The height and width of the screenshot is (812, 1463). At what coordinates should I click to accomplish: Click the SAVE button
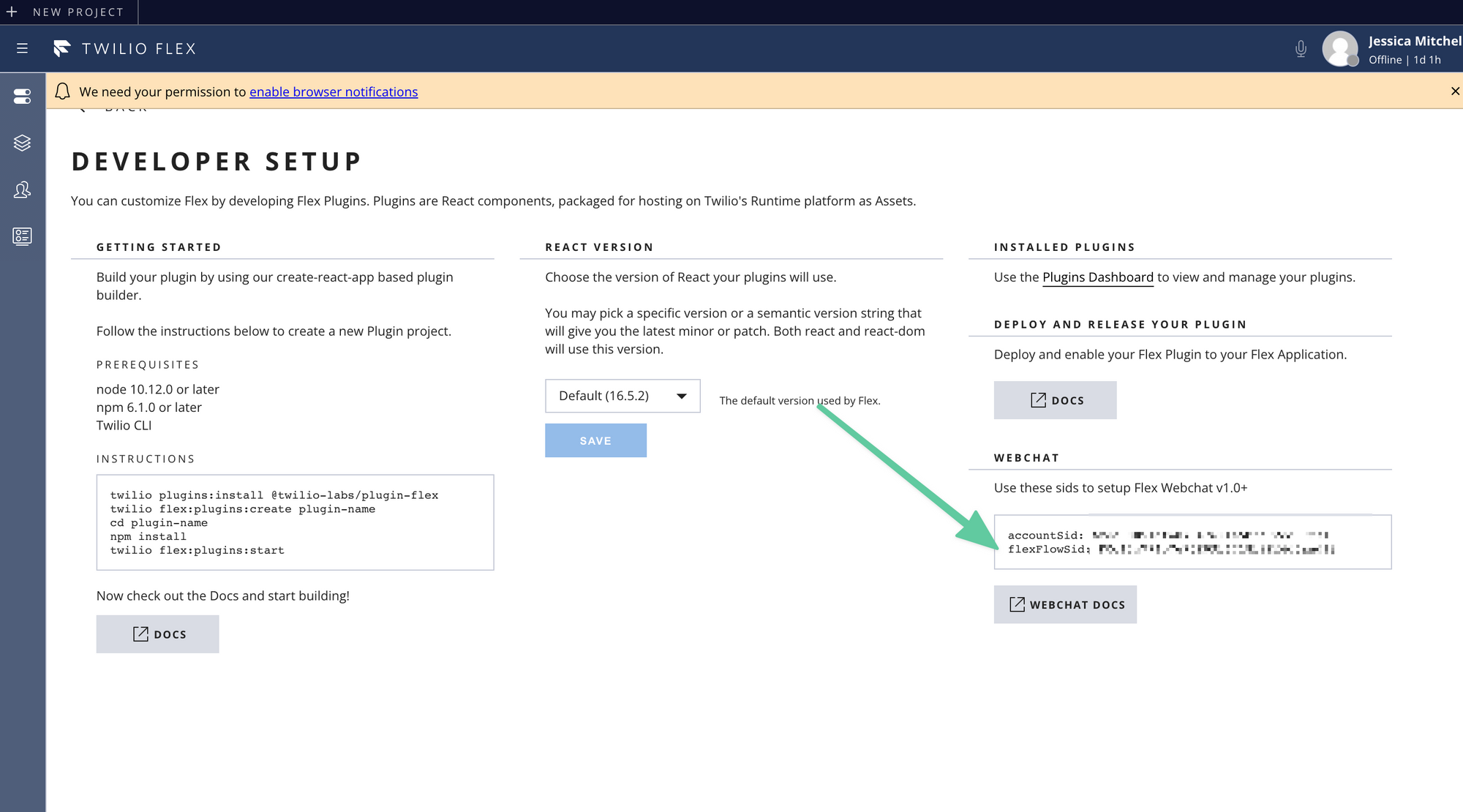(595, 440)
